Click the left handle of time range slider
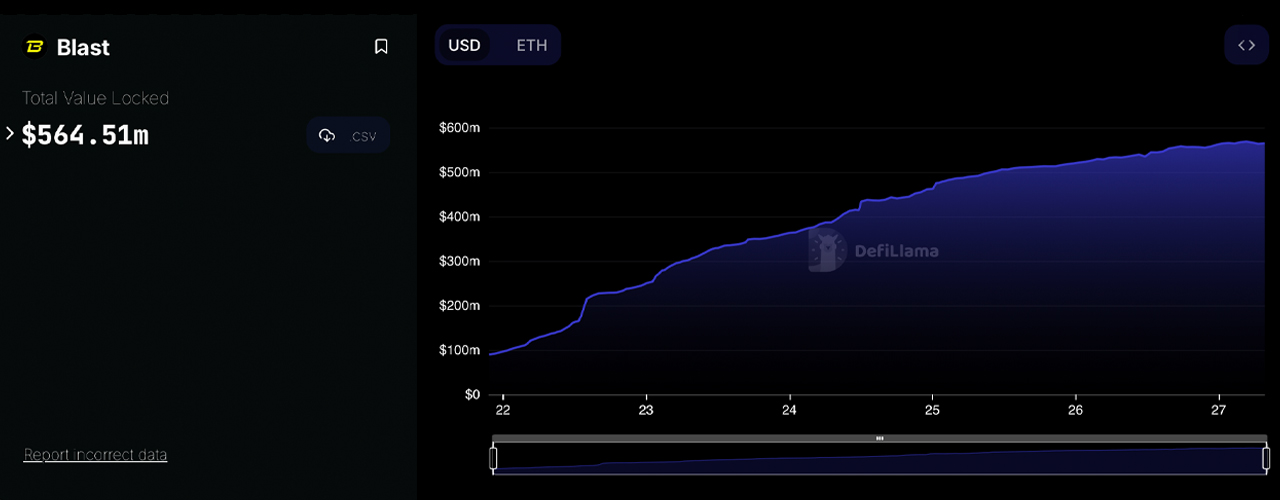 (x=493, y=458)
